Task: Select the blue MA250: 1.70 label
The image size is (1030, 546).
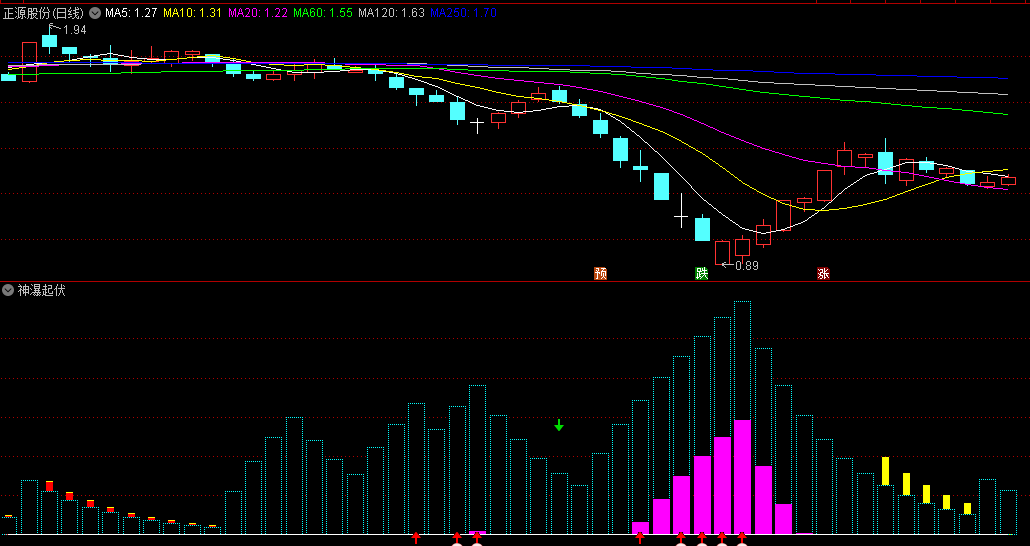Action: coord(464,12)
